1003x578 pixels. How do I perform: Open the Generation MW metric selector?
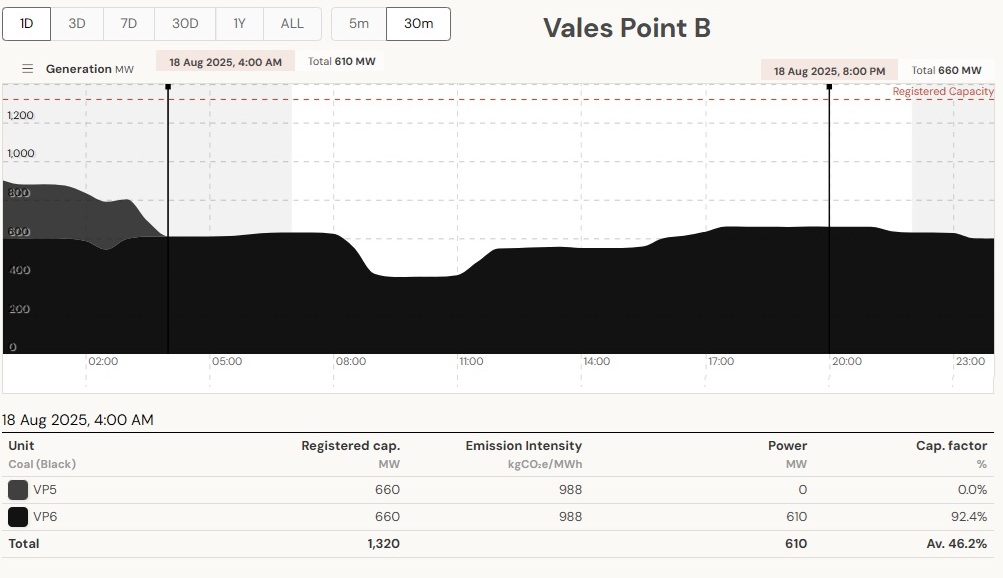point(90,69)
